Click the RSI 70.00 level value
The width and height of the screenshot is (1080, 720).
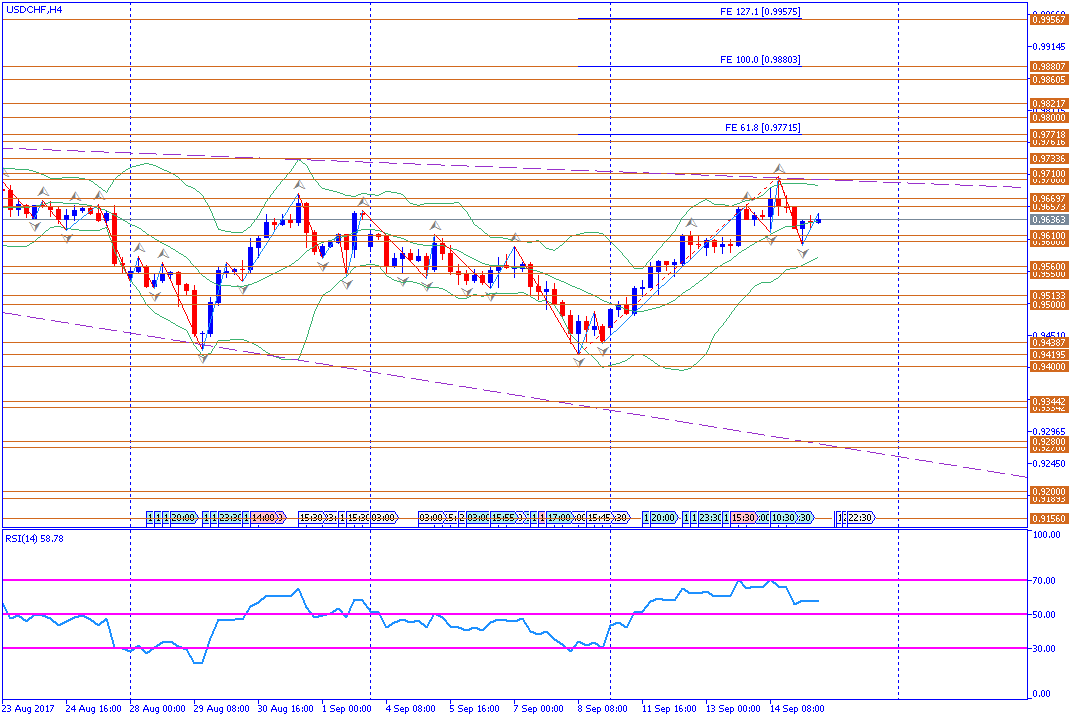click(x=1044, y=581)
